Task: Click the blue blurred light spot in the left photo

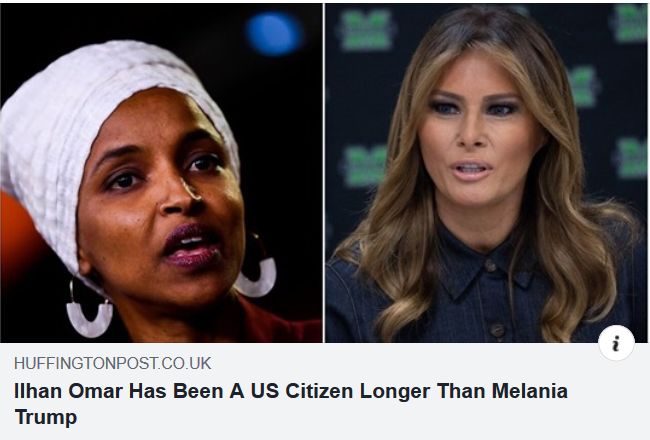Action: pyautogui.click(x=274, y=34)
